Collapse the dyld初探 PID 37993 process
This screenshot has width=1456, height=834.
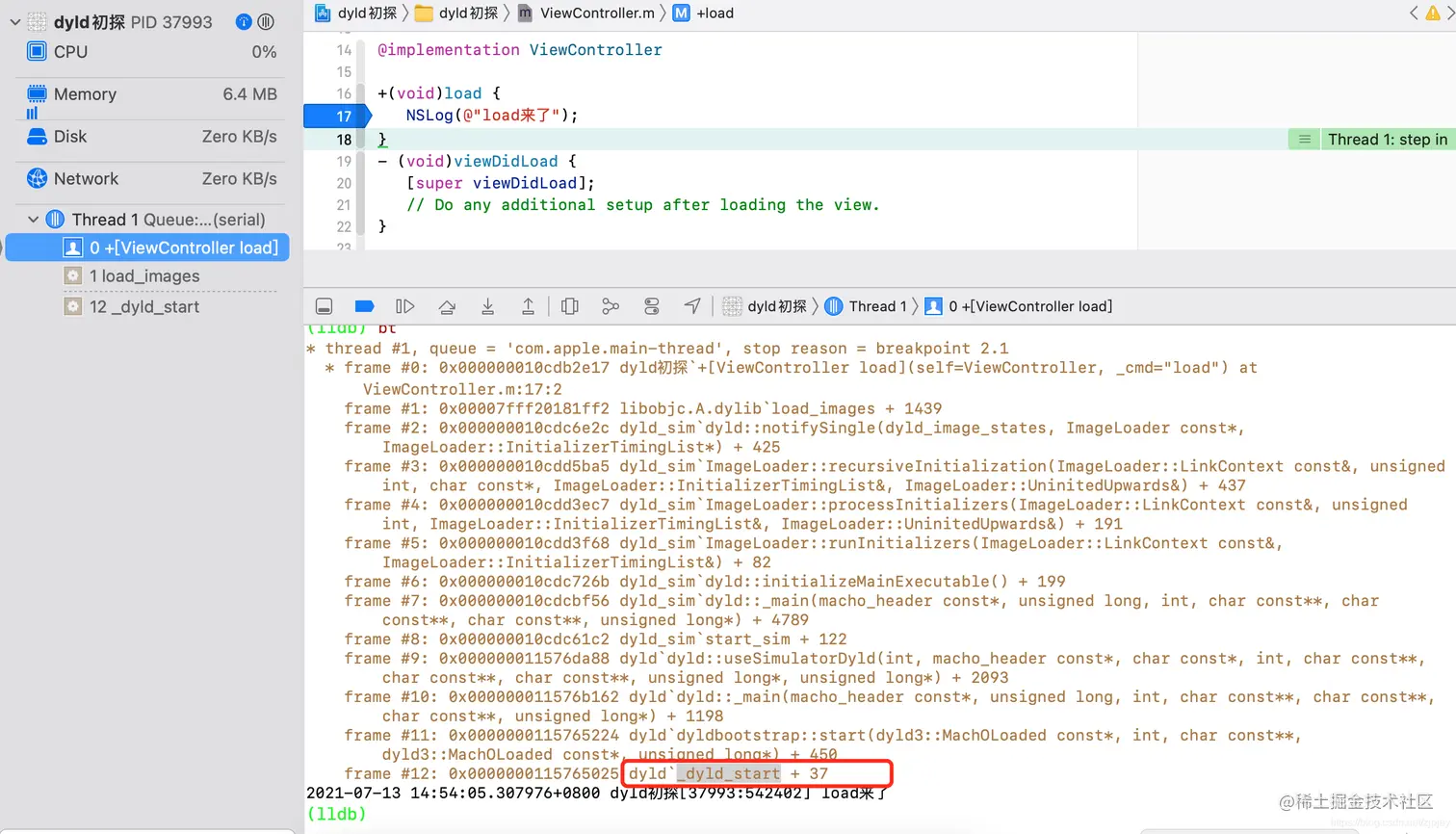tap(14, 21)
